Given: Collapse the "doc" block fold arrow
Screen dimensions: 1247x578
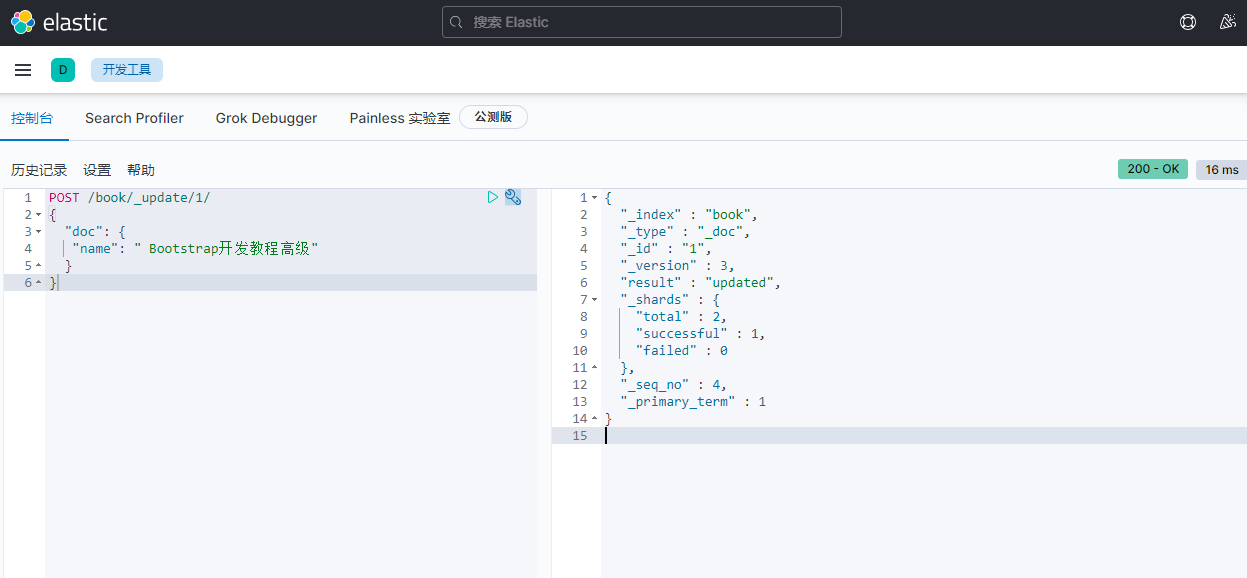Looking at the screenshot, I should (38, 232).
